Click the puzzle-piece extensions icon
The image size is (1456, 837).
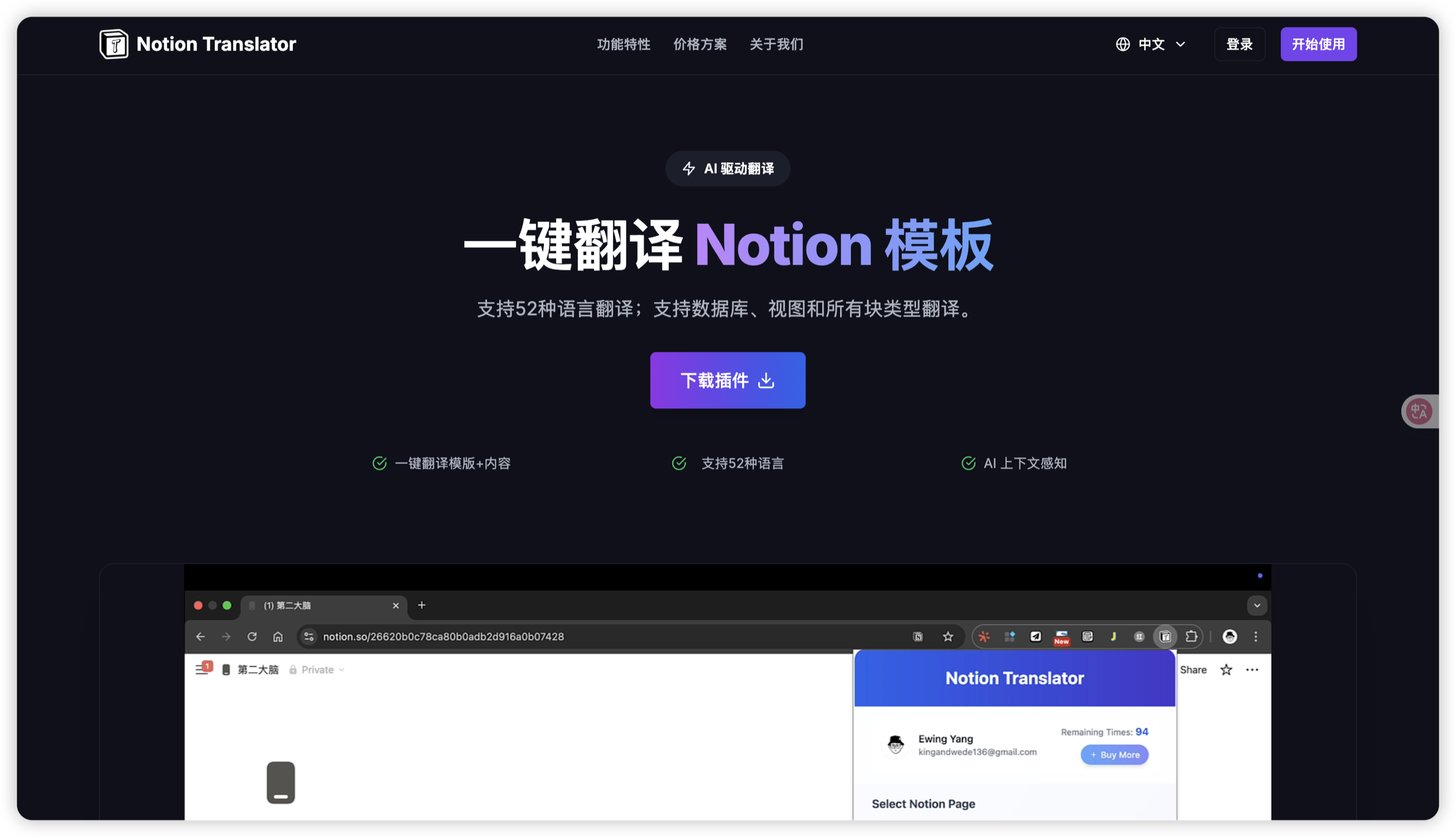click(1191, 637)
